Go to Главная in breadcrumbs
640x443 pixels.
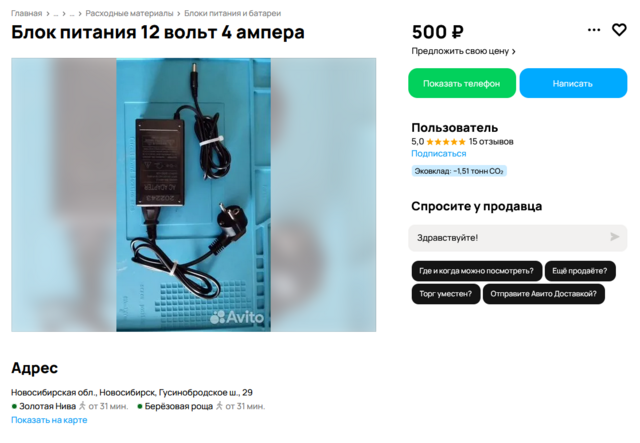pyautogui.click(x=27, y=13)
